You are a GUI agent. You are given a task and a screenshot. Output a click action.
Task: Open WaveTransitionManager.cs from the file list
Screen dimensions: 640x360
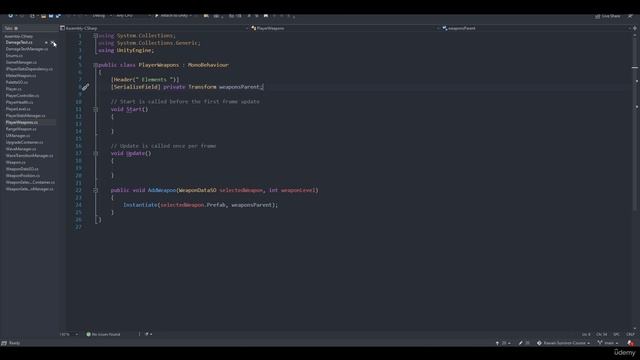[x=29, y=156]
